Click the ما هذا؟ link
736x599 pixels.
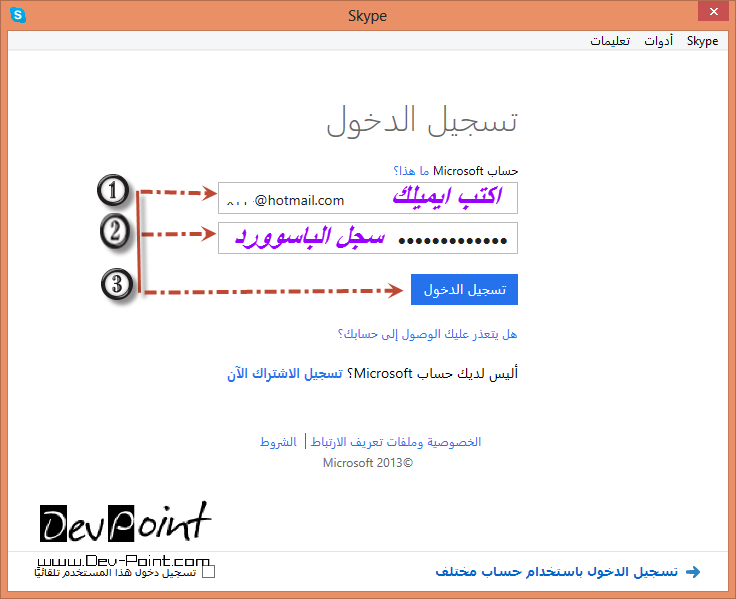click(x=411, y=171)
